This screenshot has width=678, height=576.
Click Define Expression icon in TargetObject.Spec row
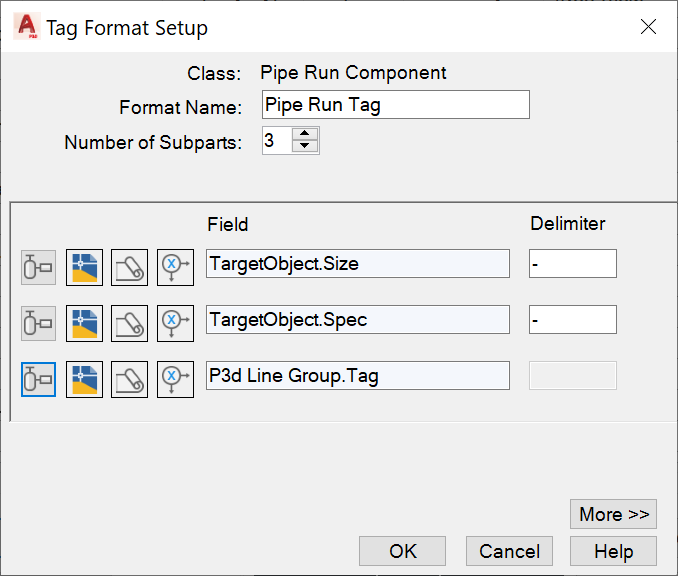175,323
